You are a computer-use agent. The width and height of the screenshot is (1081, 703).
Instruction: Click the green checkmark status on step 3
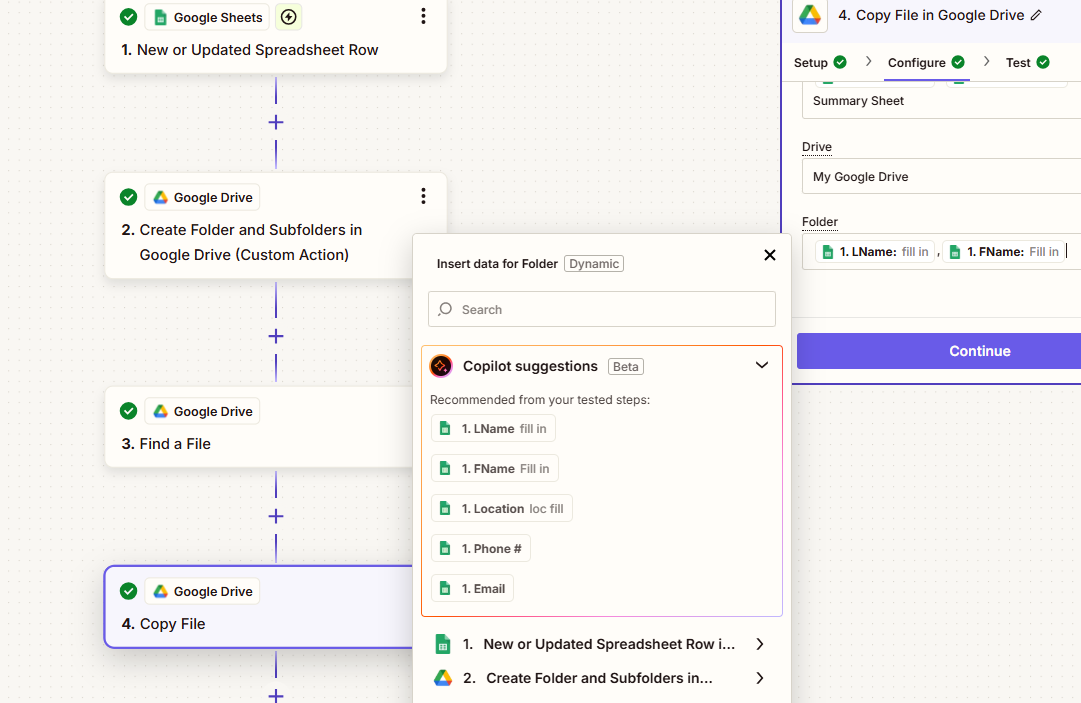128,411
